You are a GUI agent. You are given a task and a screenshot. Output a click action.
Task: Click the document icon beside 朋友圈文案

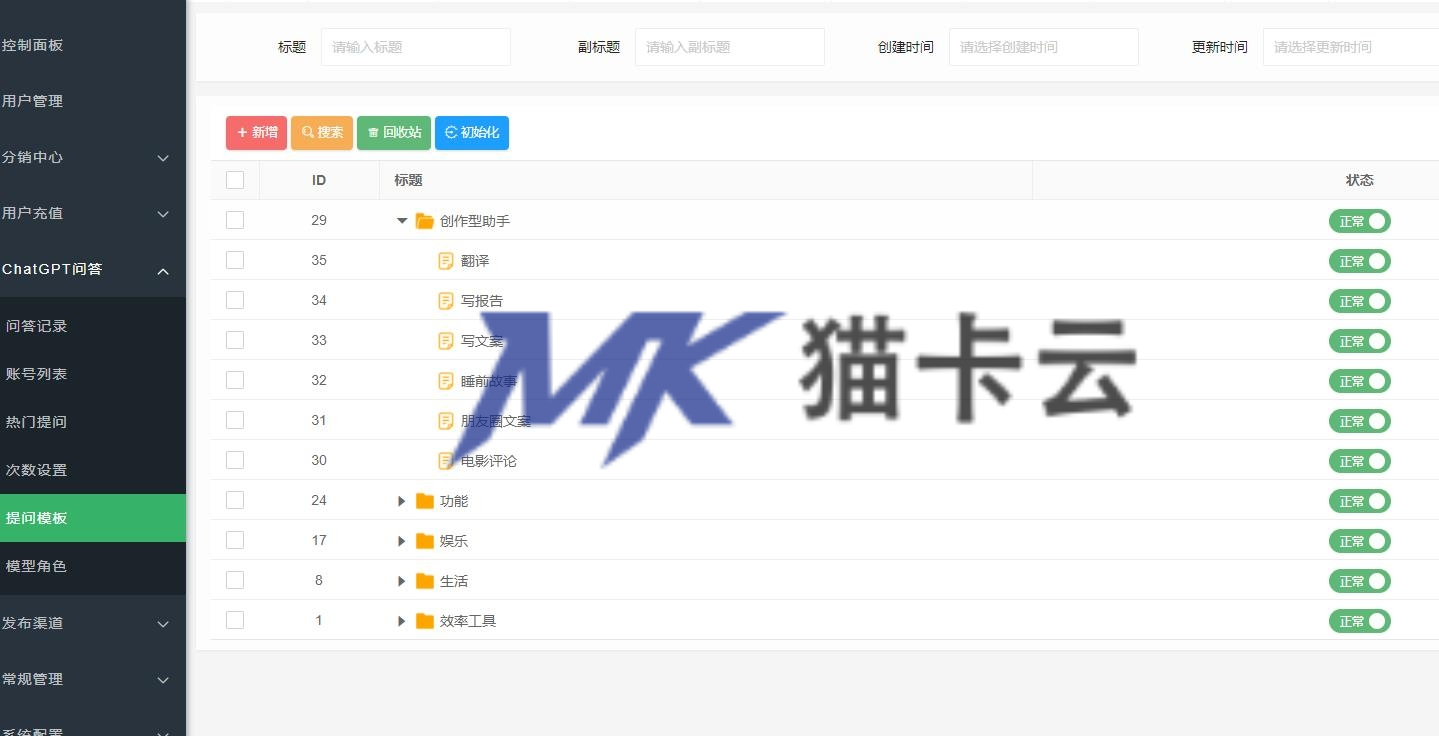(x=446, y=421)
